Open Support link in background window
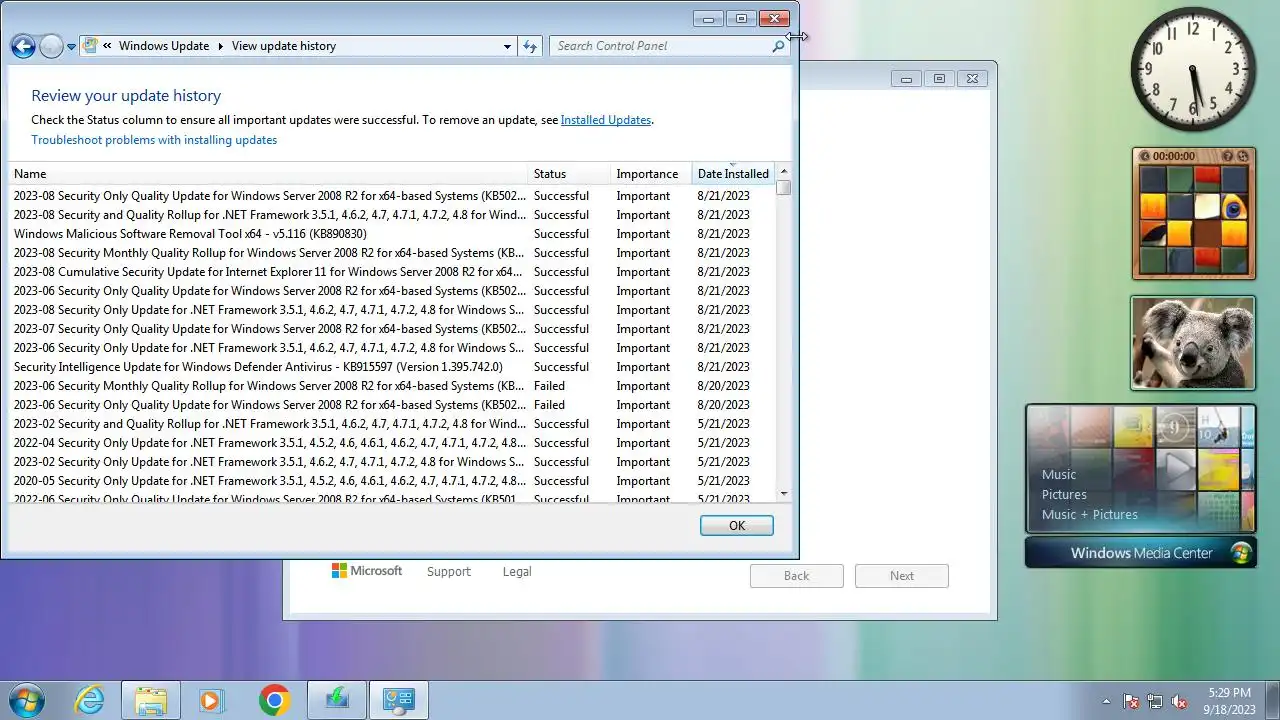This screenshot has width=1280, height=720. point(448,572)
